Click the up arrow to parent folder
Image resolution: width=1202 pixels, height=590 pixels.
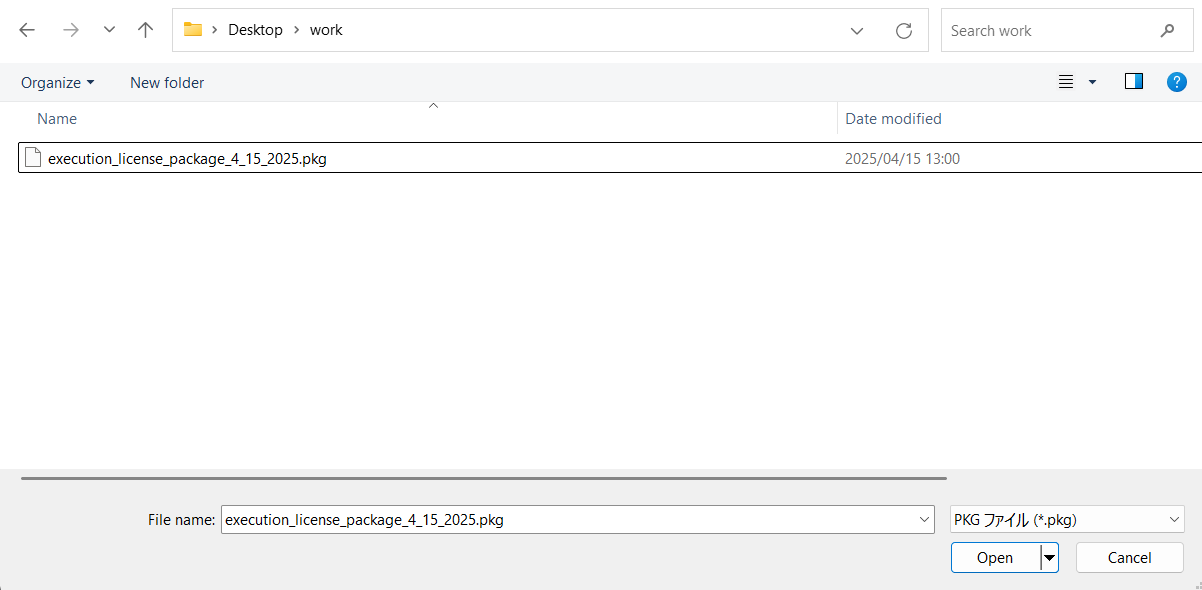point(144,30)
